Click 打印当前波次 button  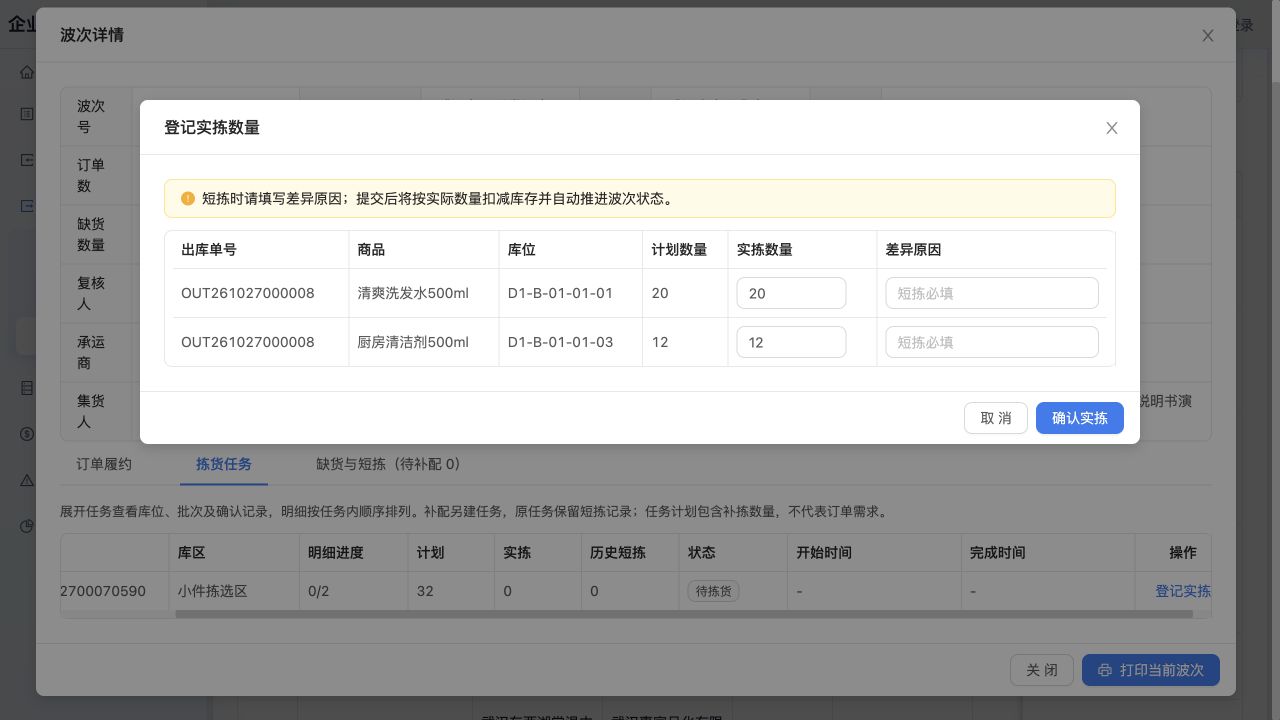(1151, 670)
